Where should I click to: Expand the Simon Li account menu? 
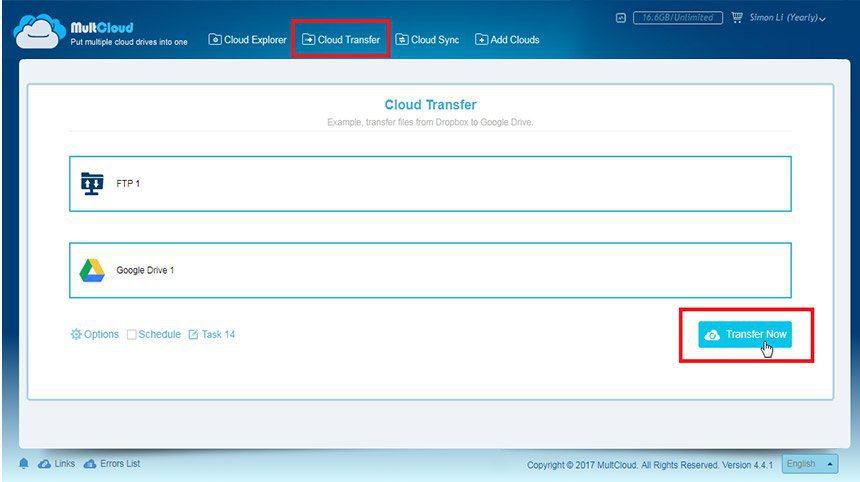[787, 18]
